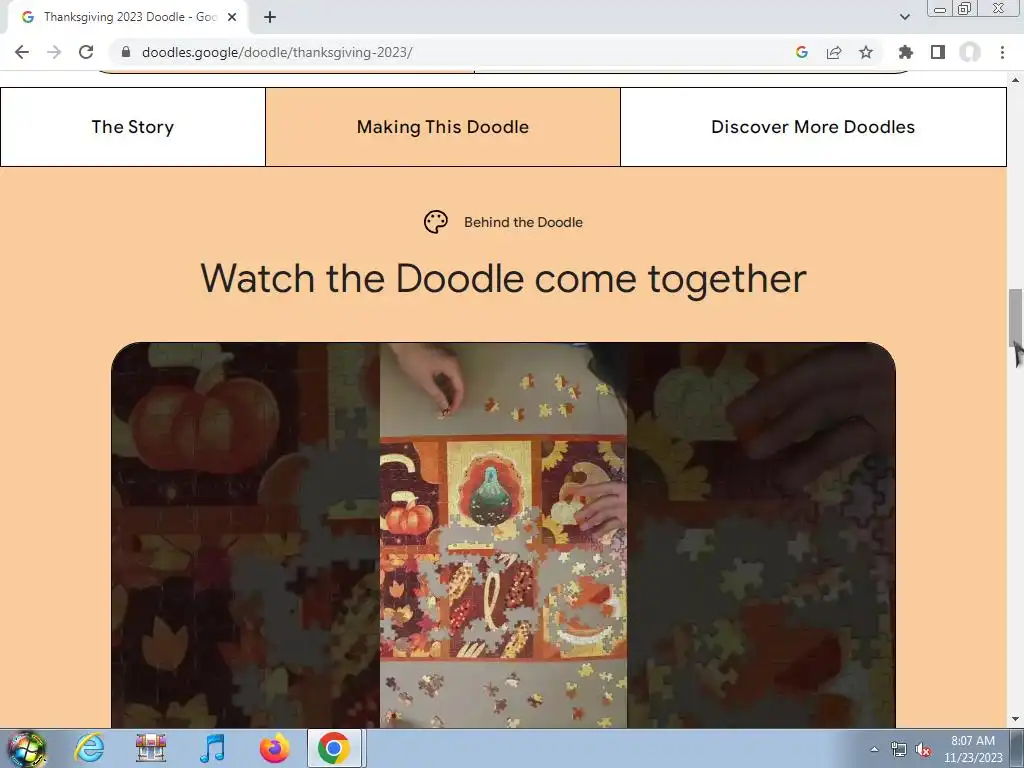Select Making This Doodle tab
This screenshot has height=768, width=1024.
443,127
